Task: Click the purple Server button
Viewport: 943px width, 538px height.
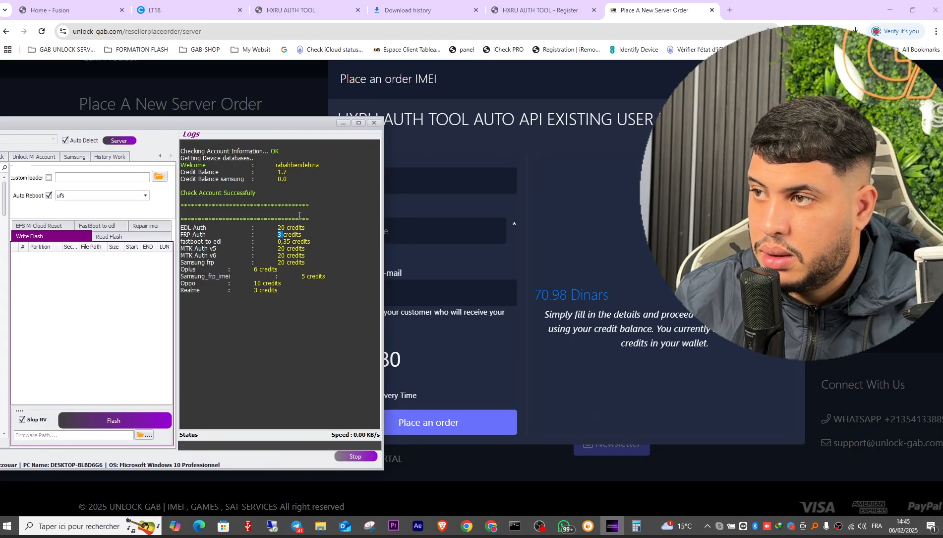Action: 119,141
